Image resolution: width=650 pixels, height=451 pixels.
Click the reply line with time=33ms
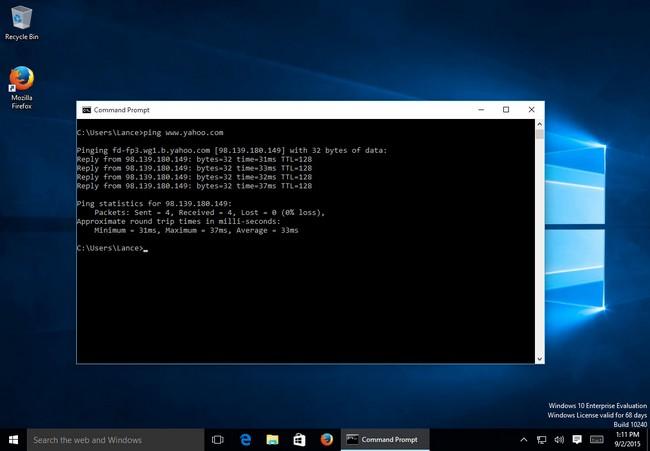[x=194, y=168]
